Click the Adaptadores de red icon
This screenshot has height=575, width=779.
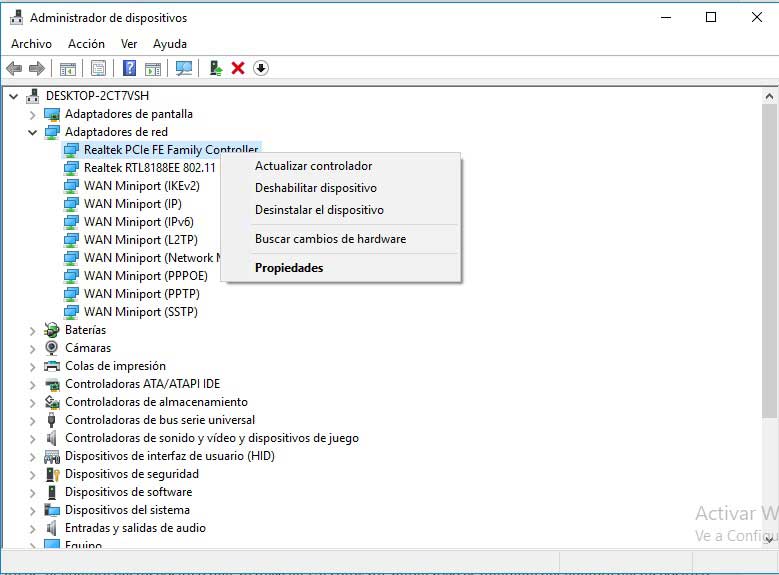tap(52, 132)
